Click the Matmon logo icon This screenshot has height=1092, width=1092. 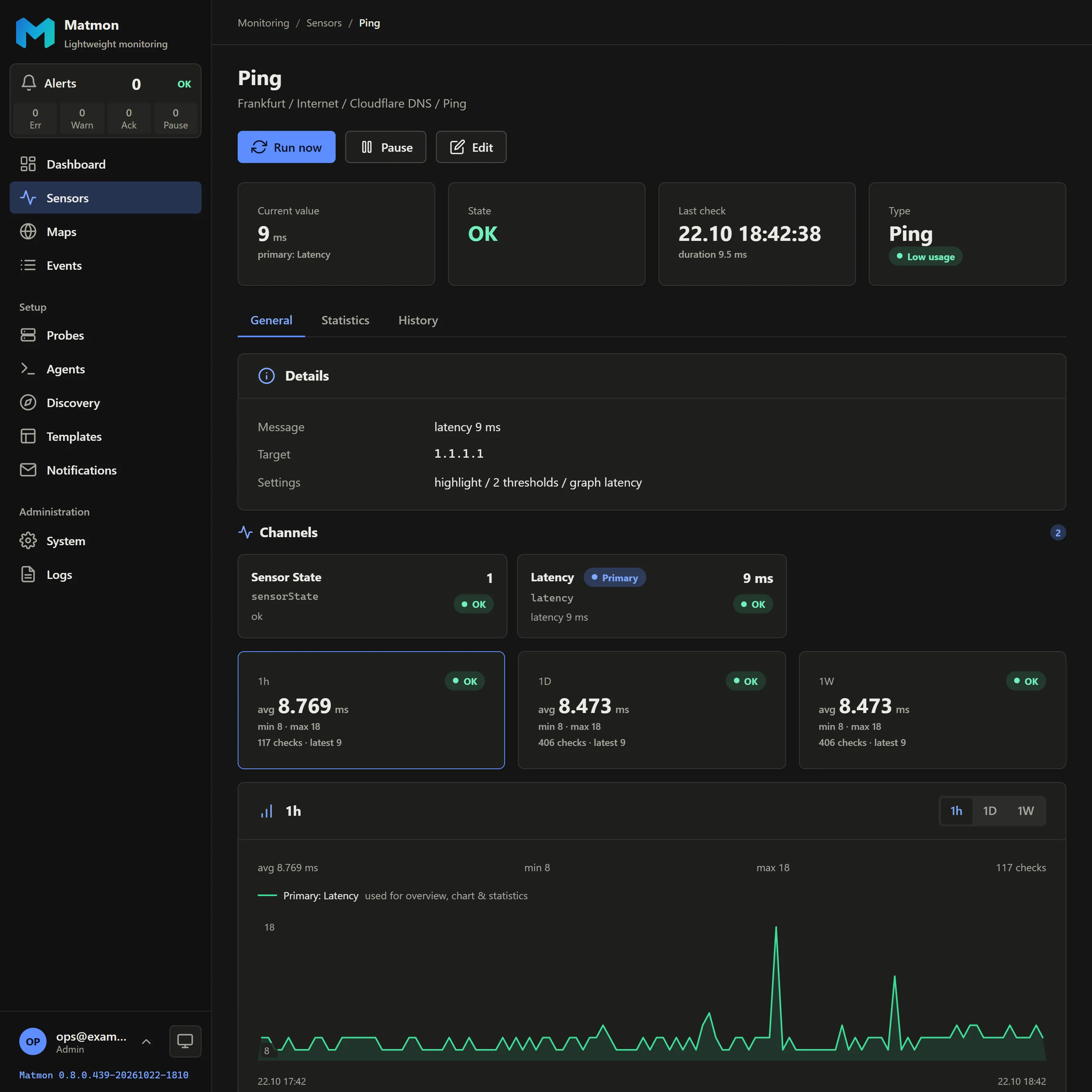pos(35,33)
